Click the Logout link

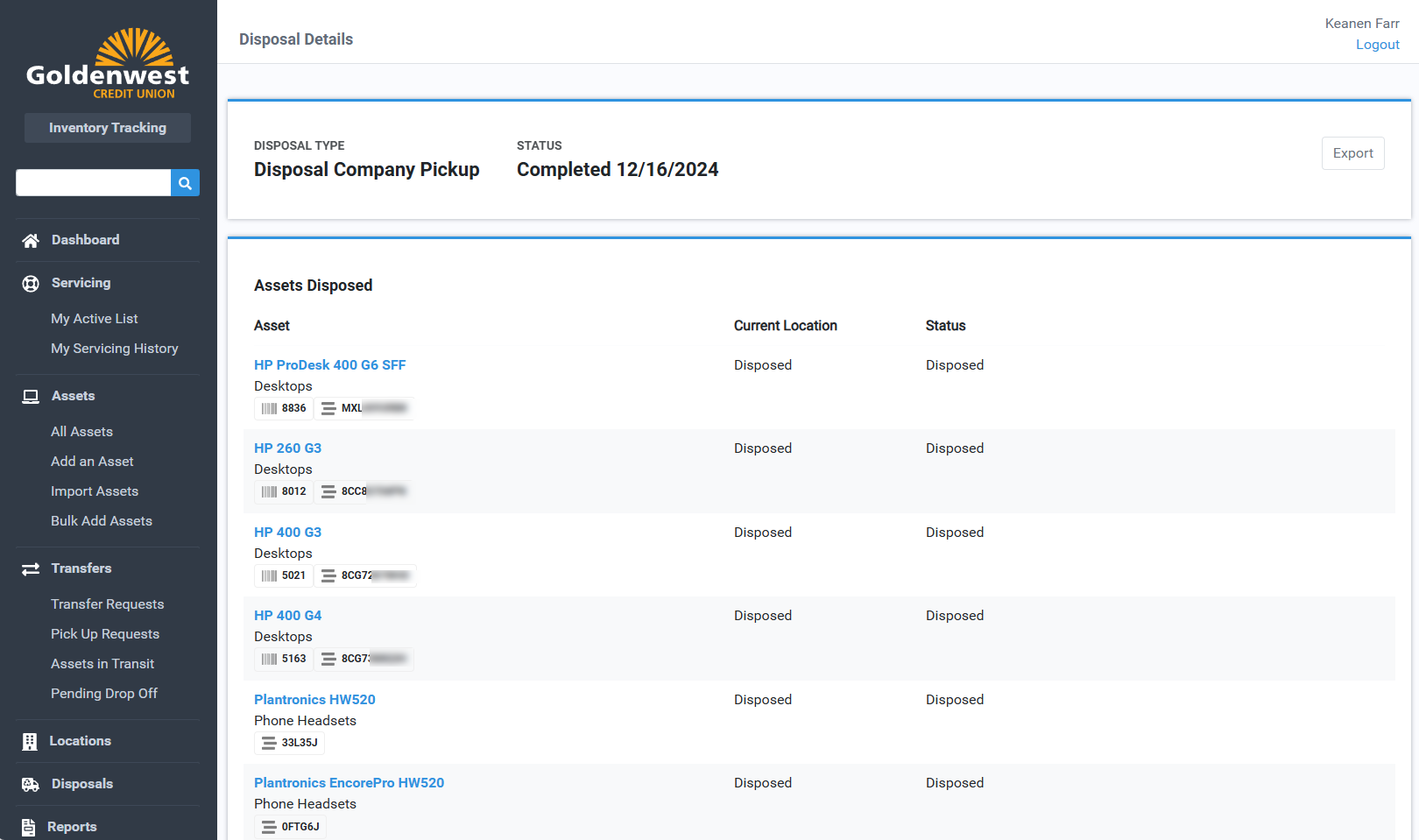tap(1377, 45)
